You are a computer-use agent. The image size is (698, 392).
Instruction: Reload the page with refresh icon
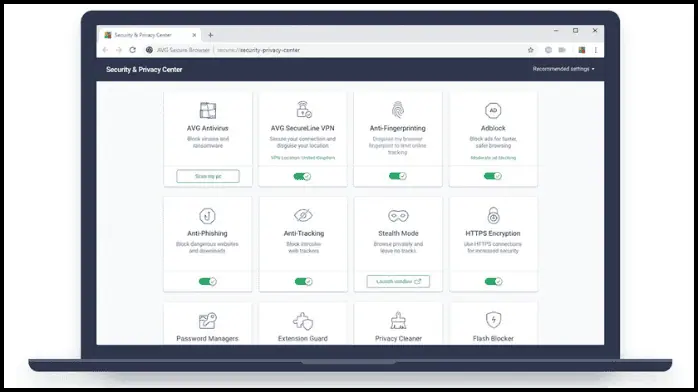pos(133,50)
